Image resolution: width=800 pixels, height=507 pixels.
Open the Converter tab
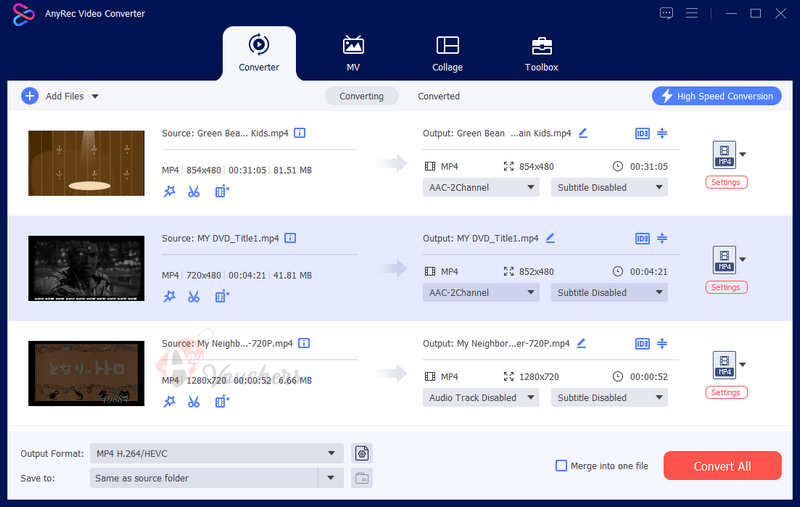pyautogui.click(x=259, y=54)
